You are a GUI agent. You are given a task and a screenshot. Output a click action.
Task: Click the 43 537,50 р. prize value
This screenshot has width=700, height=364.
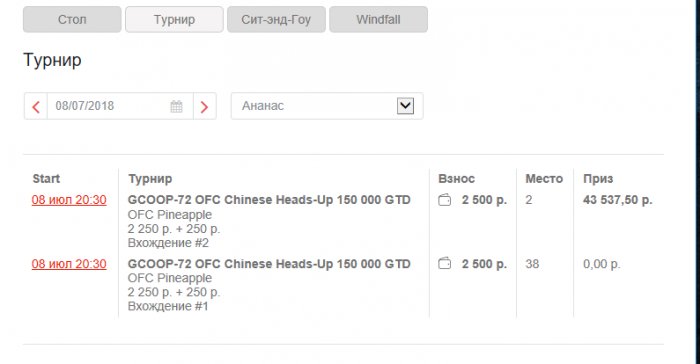[617, 200]
